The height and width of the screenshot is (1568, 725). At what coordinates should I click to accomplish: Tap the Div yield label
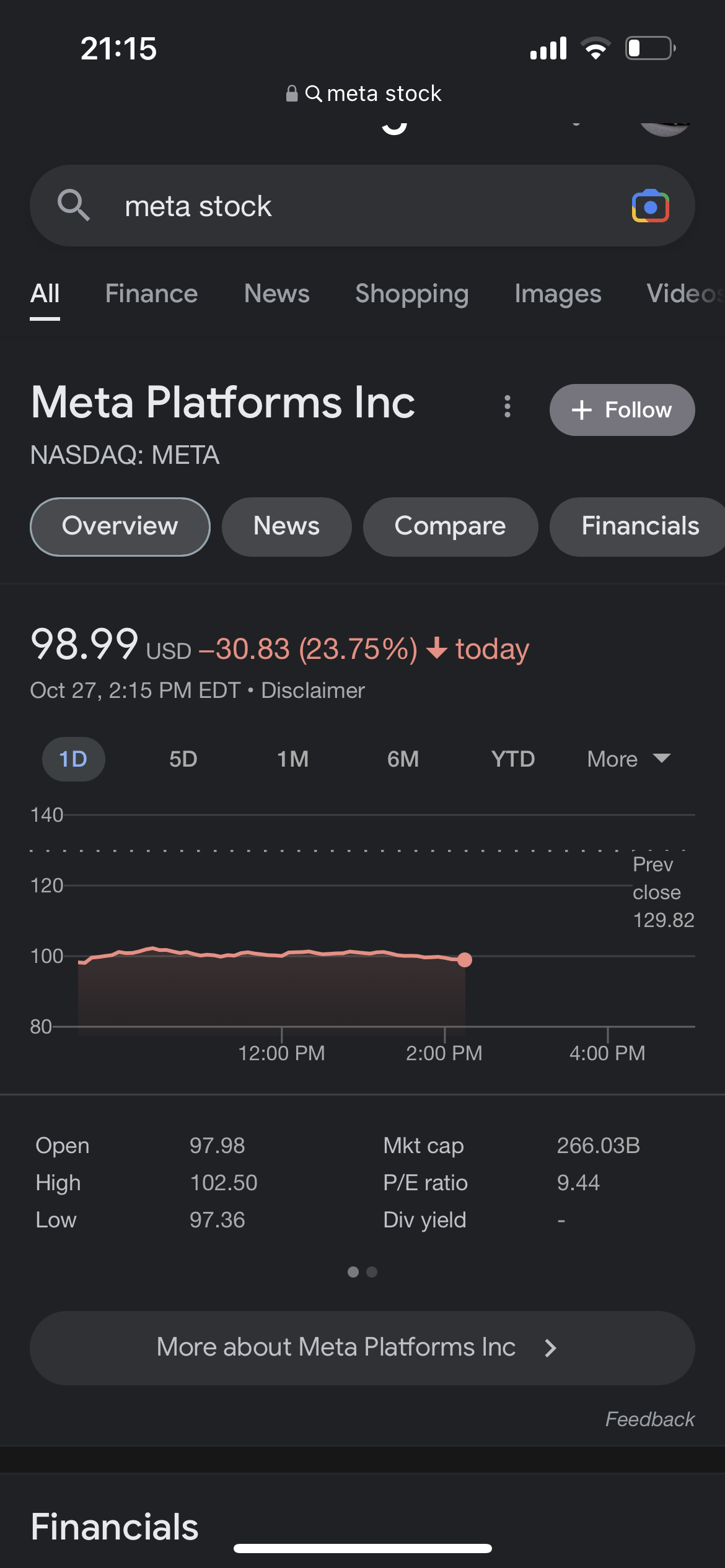[424, 1220]
